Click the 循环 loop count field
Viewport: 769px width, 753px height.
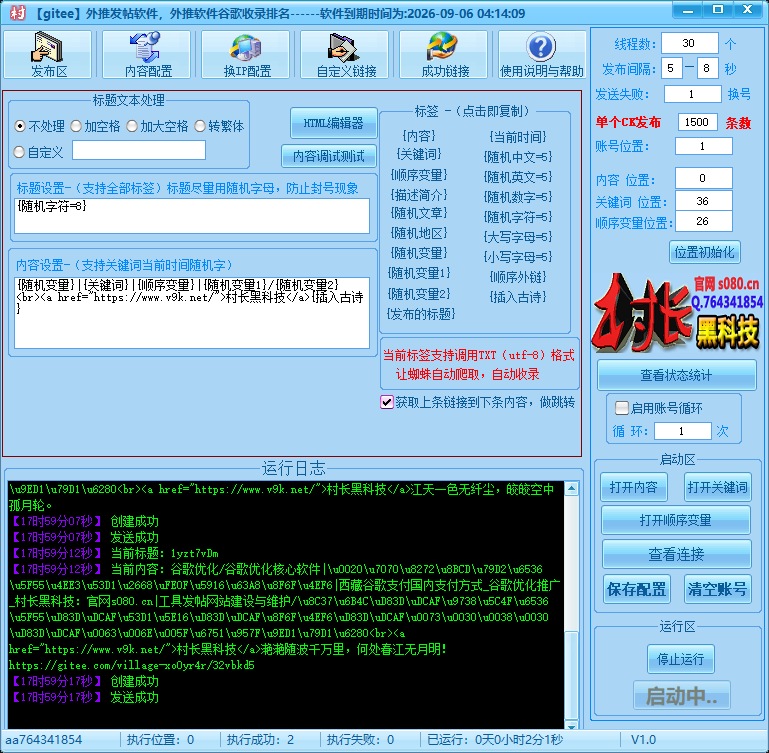point(682,431)
